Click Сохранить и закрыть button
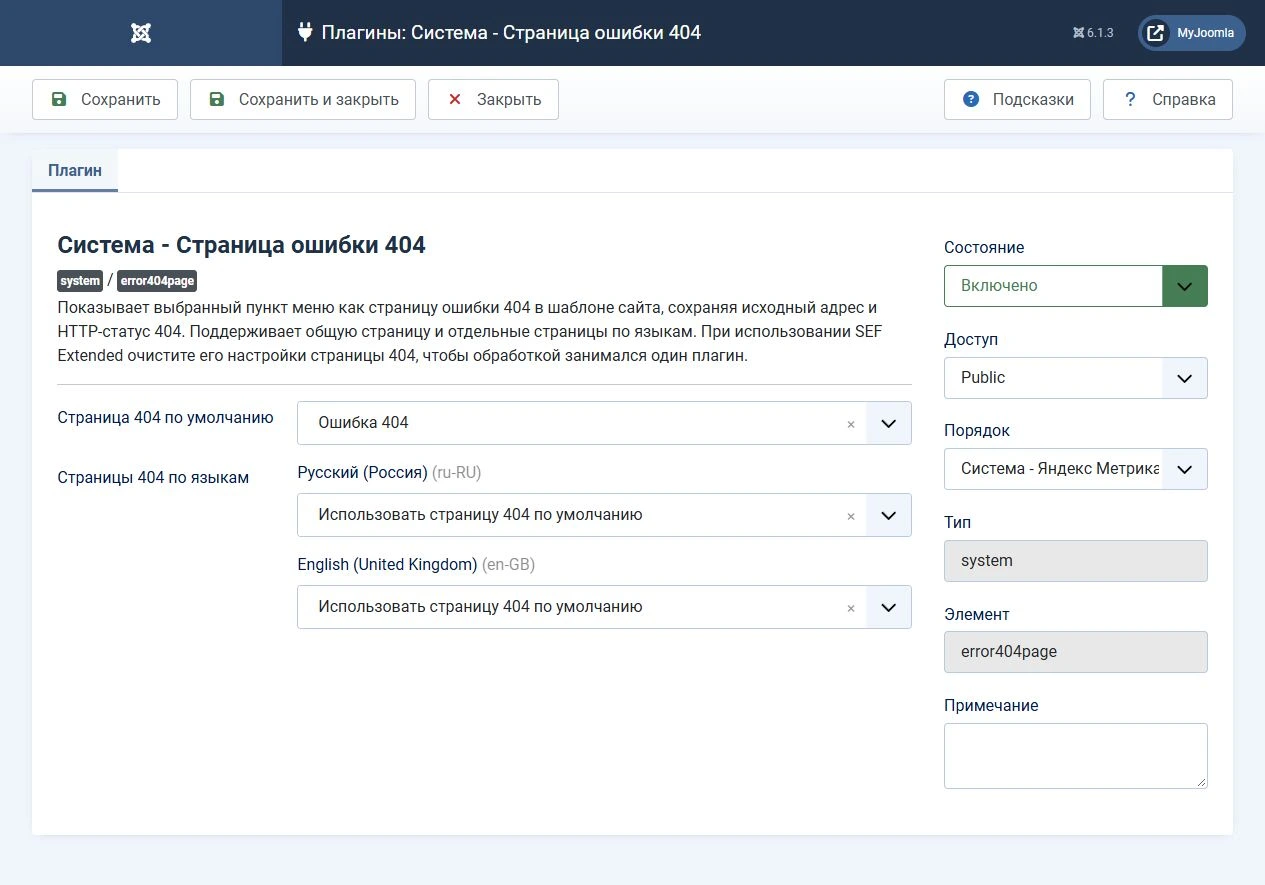Viewport: 1265px width, 885px height. (x=303, y=100)
